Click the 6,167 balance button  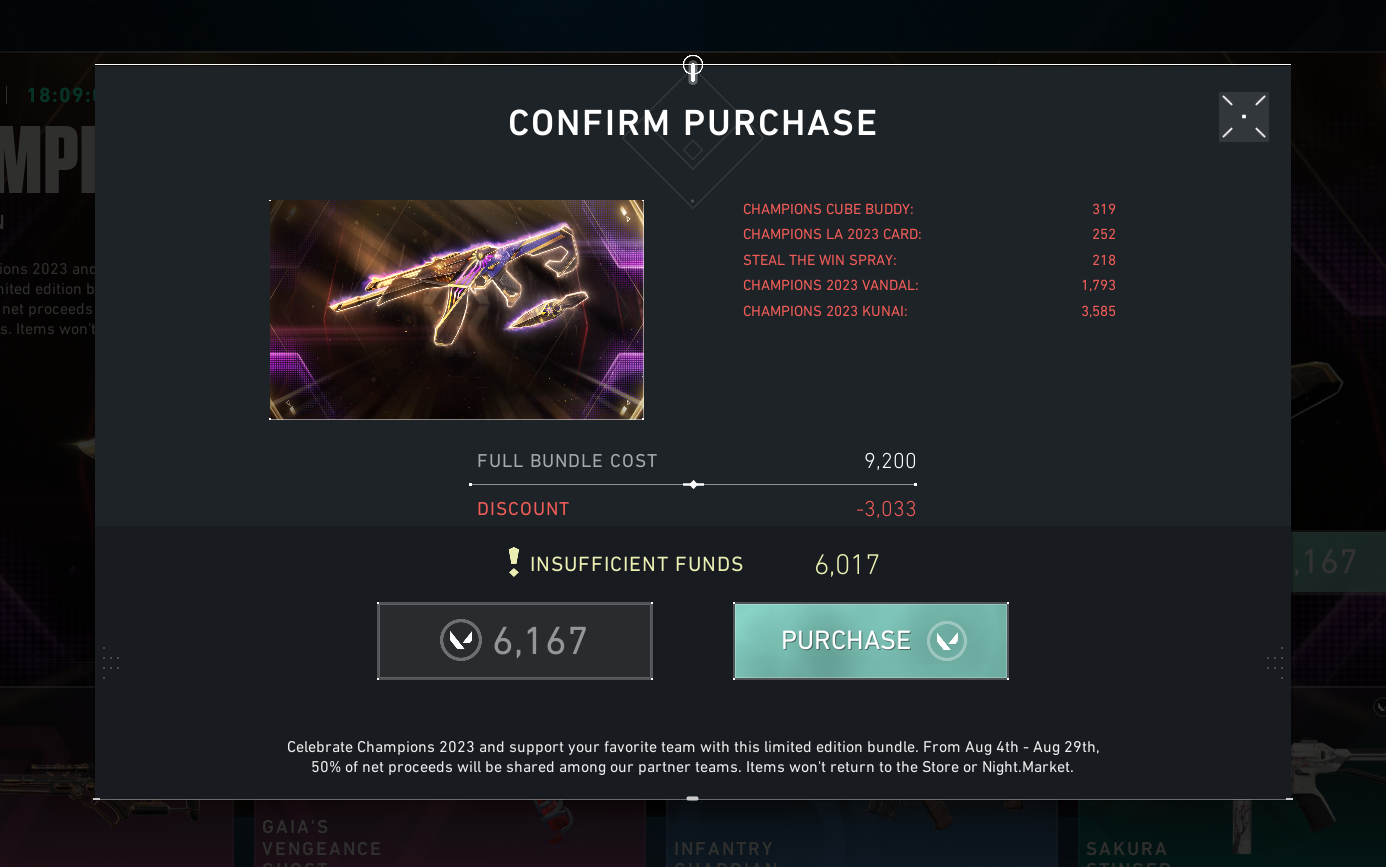[x=515, y=641]
